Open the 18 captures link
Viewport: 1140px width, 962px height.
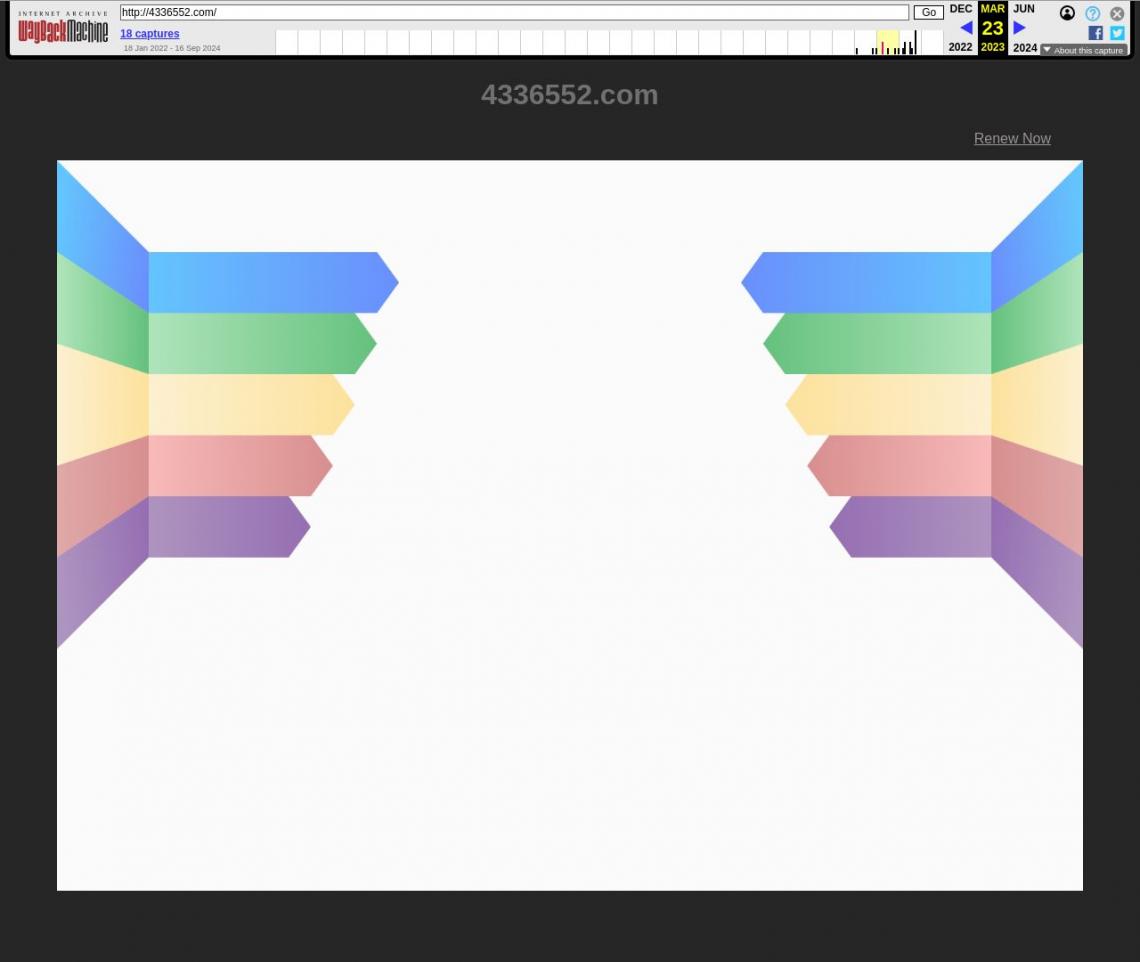click(x=150, y=34)
